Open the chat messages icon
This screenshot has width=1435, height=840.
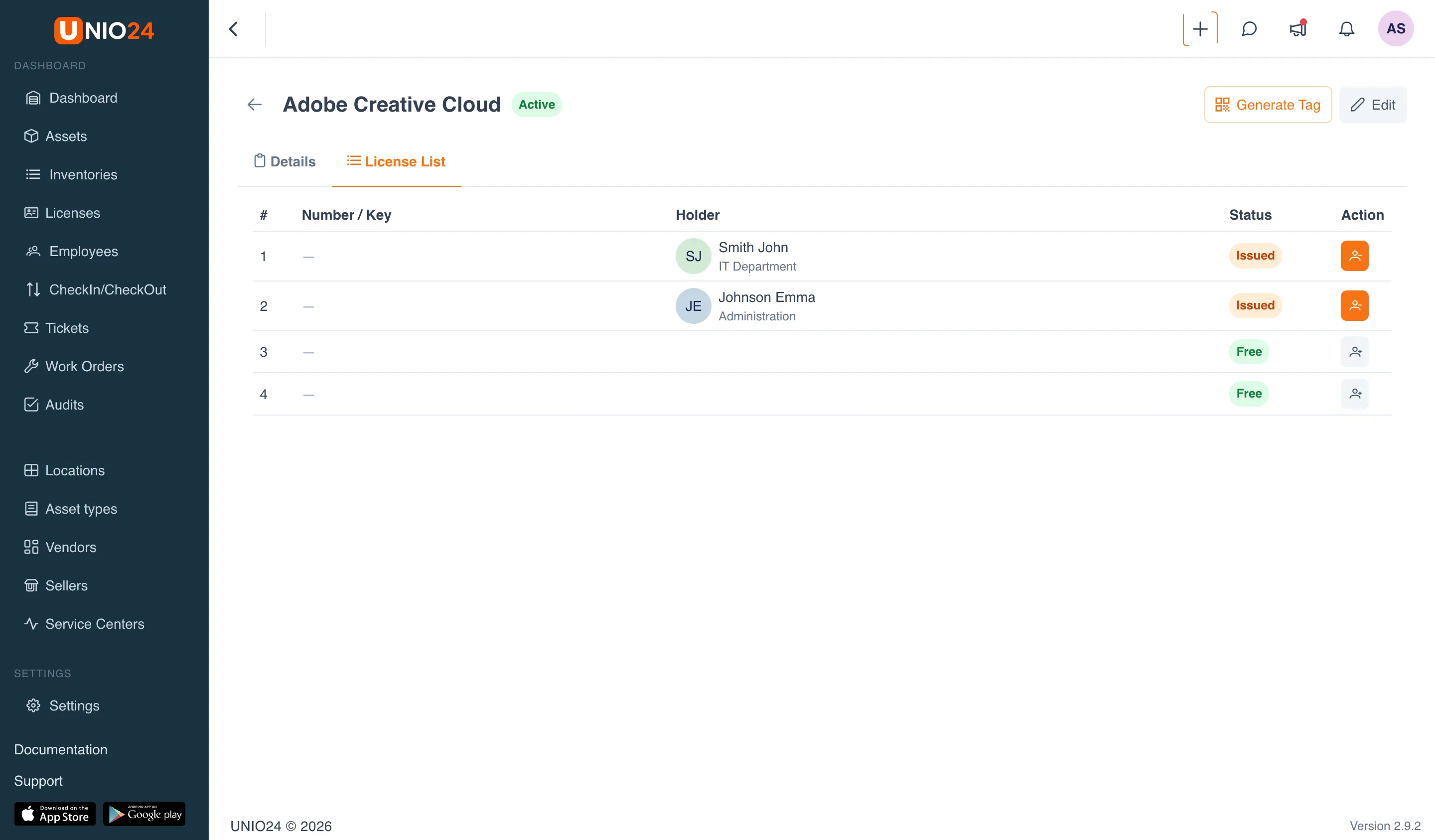pyautogui.click(x=1249, y=29)
